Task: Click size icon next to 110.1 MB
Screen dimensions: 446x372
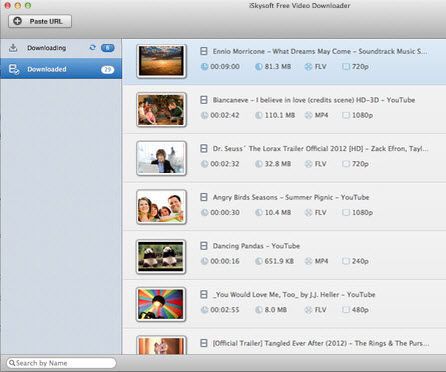Action: pos(259,115)
